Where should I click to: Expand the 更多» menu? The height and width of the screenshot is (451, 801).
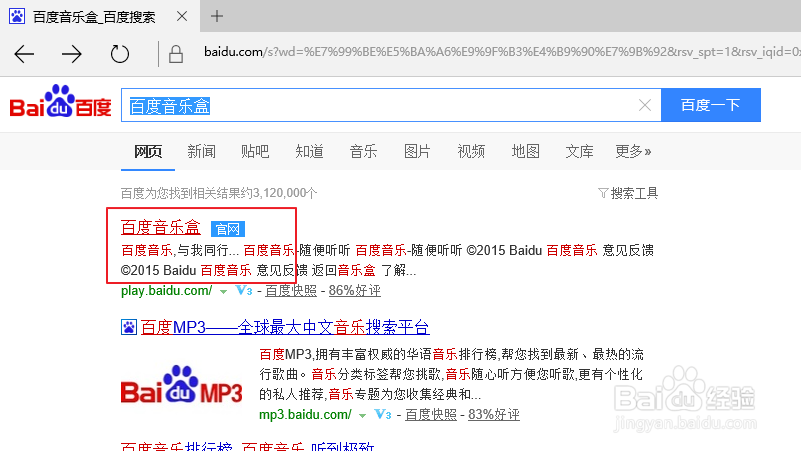(633, 151)
